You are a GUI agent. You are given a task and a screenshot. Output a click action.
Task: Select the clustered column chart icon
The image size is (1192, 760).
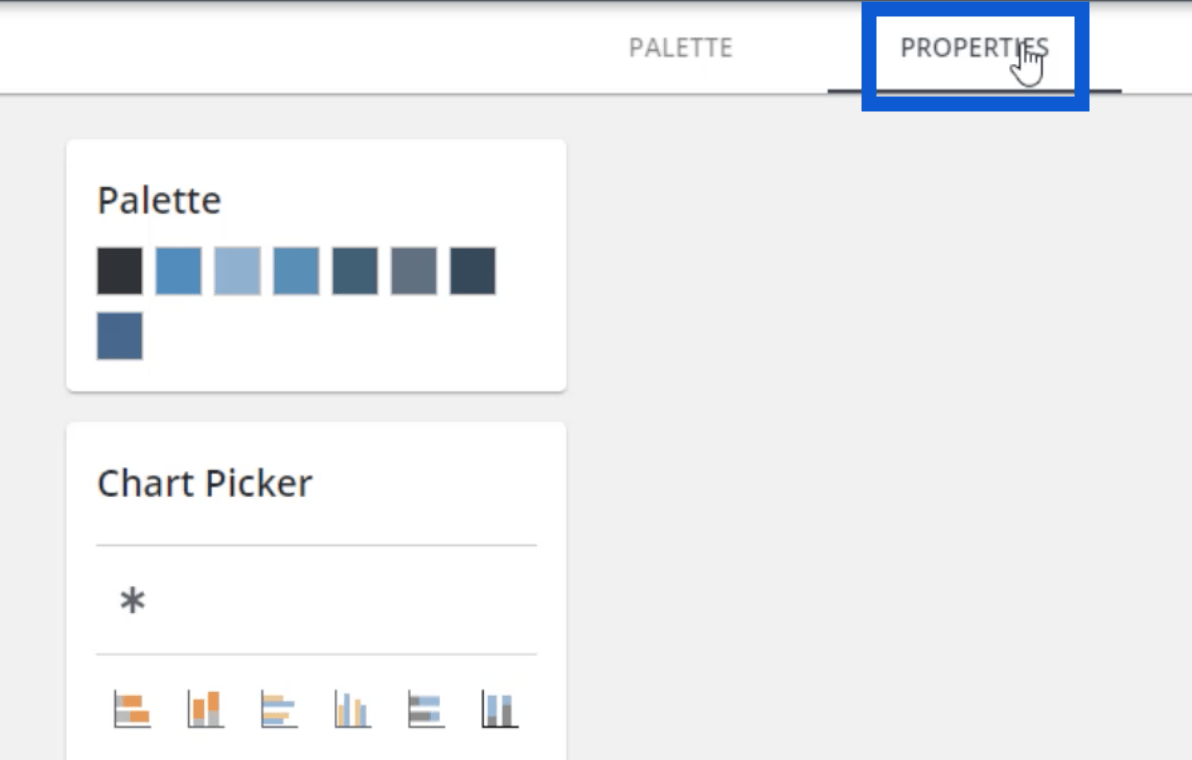click(353, 709)
